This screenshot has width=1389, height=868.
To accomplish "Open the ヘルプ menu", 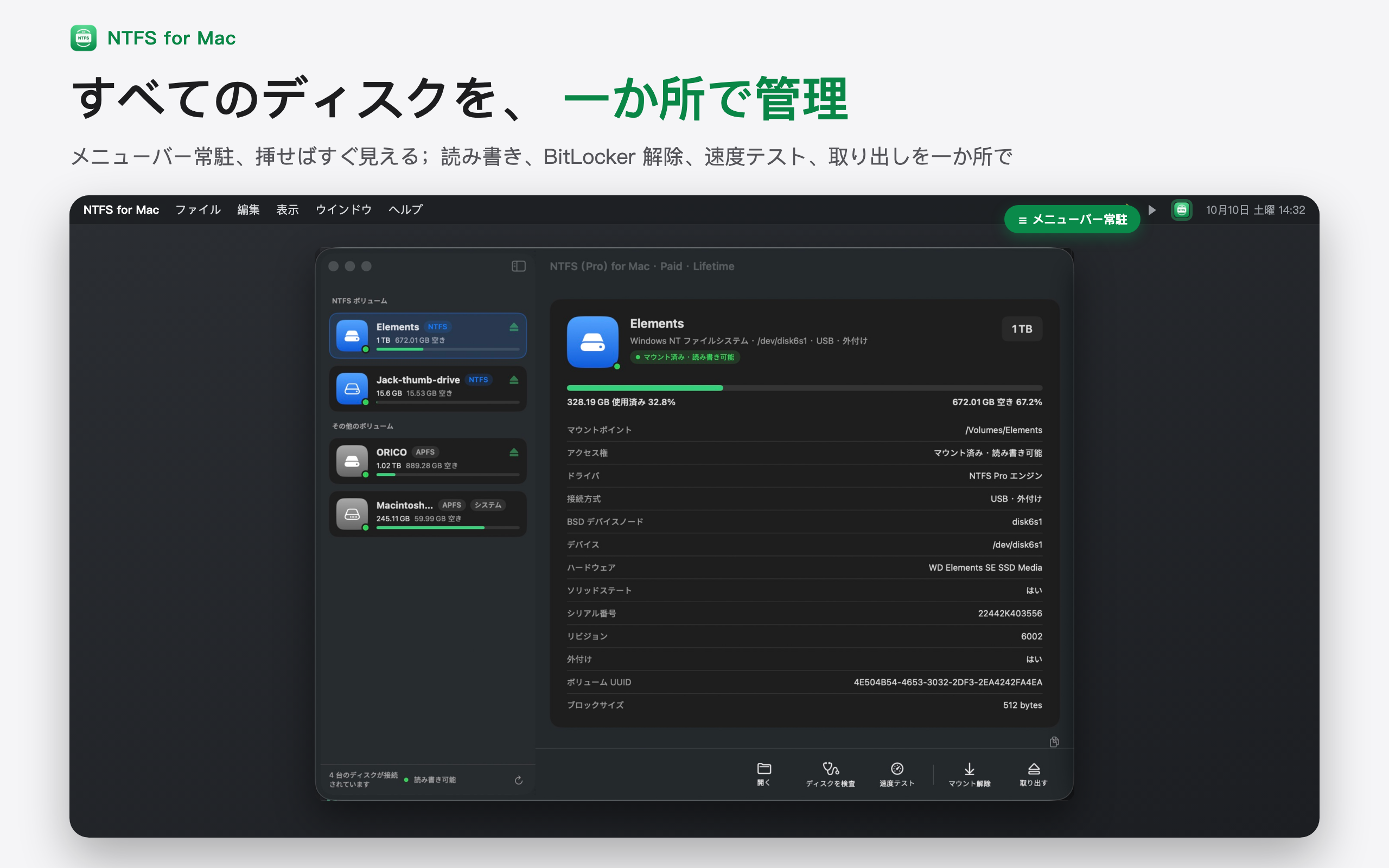I will 405,210.
